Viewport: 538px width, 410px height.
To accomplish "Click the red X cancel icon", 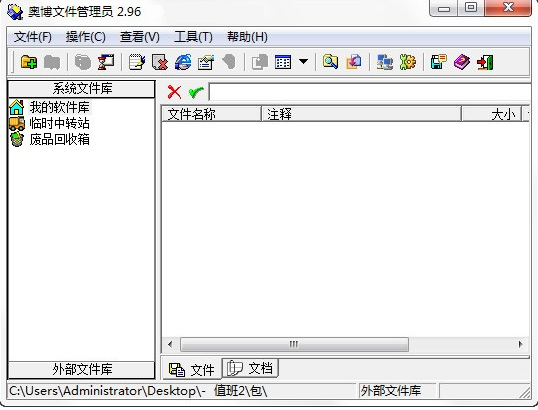I will pyautogui.click(x=174, y=92).
